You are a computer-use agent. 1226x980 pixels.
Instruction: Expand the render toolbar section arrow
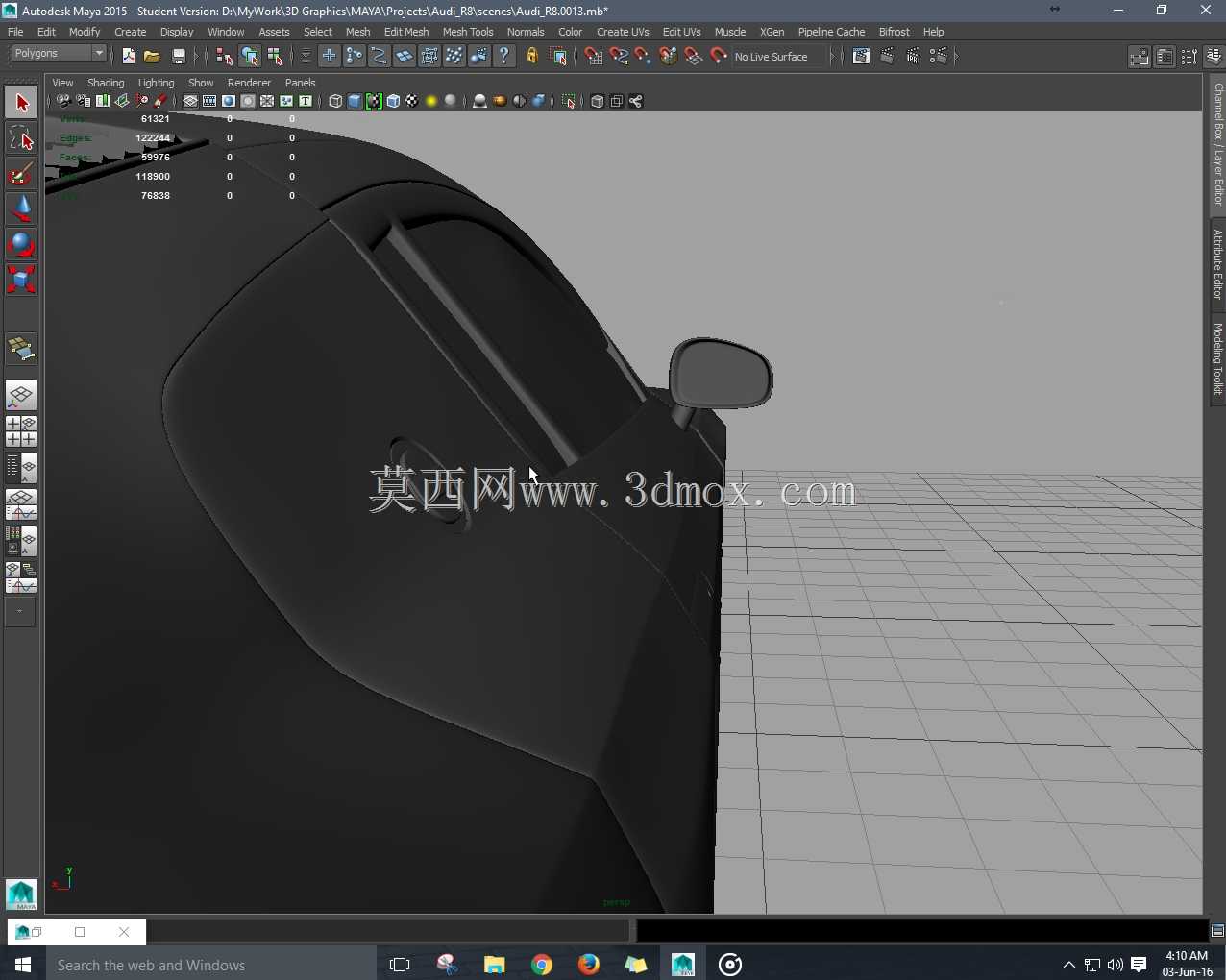coord(956,57)
